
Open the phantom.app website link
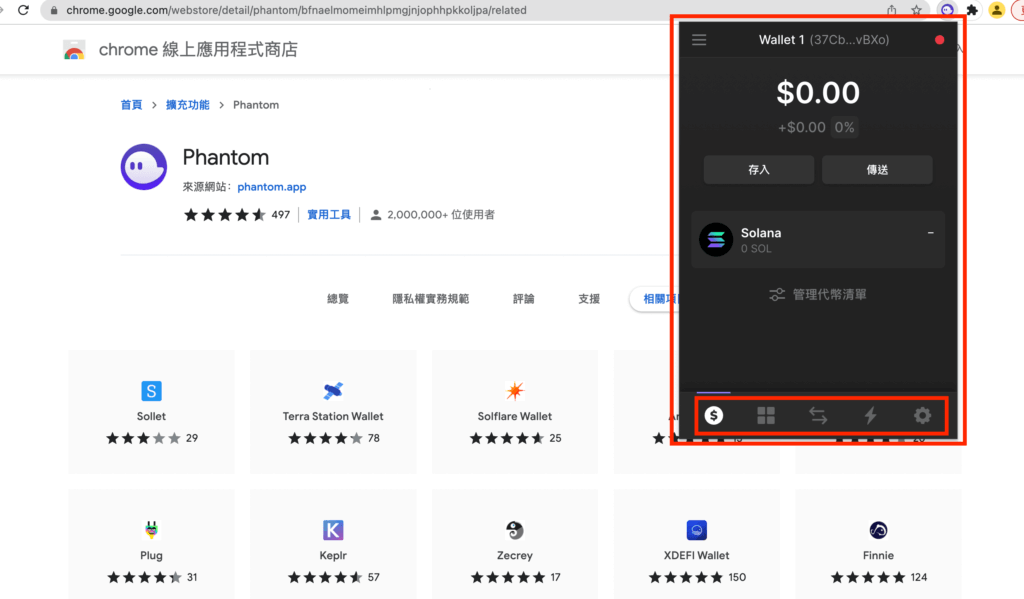click(271, 186)
